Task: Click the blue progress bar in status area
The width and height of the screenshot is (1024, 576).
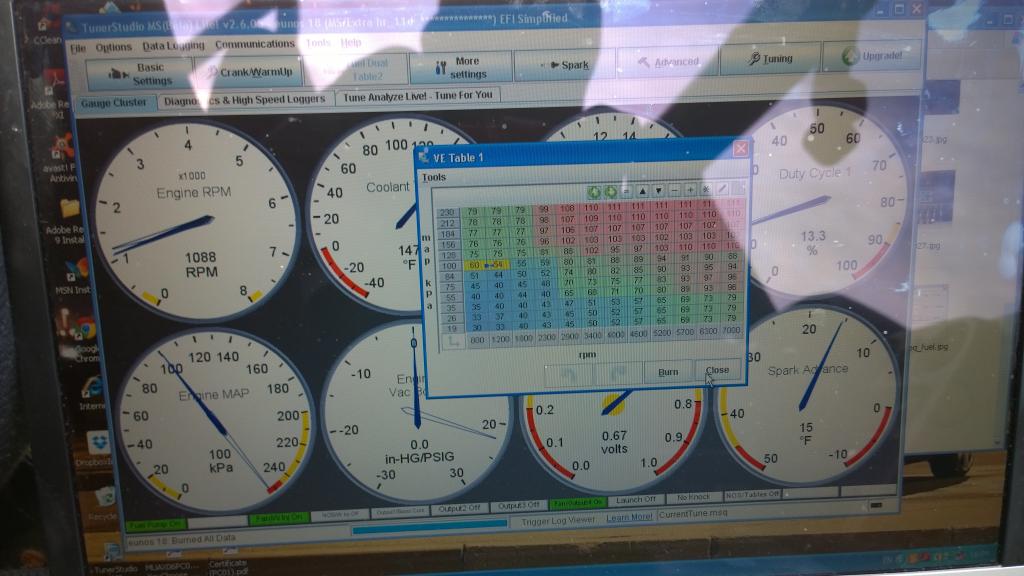Action: (x=429, y=526)
